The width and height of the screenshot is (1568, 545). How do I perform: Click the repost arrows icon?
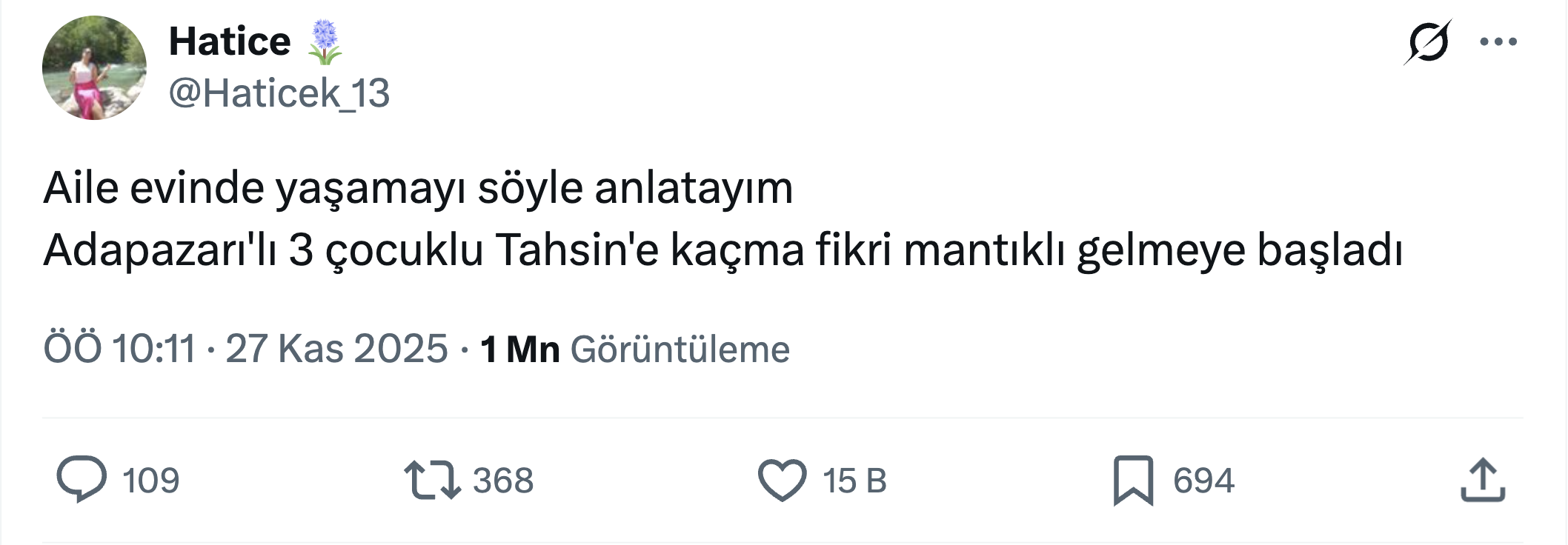432,480
